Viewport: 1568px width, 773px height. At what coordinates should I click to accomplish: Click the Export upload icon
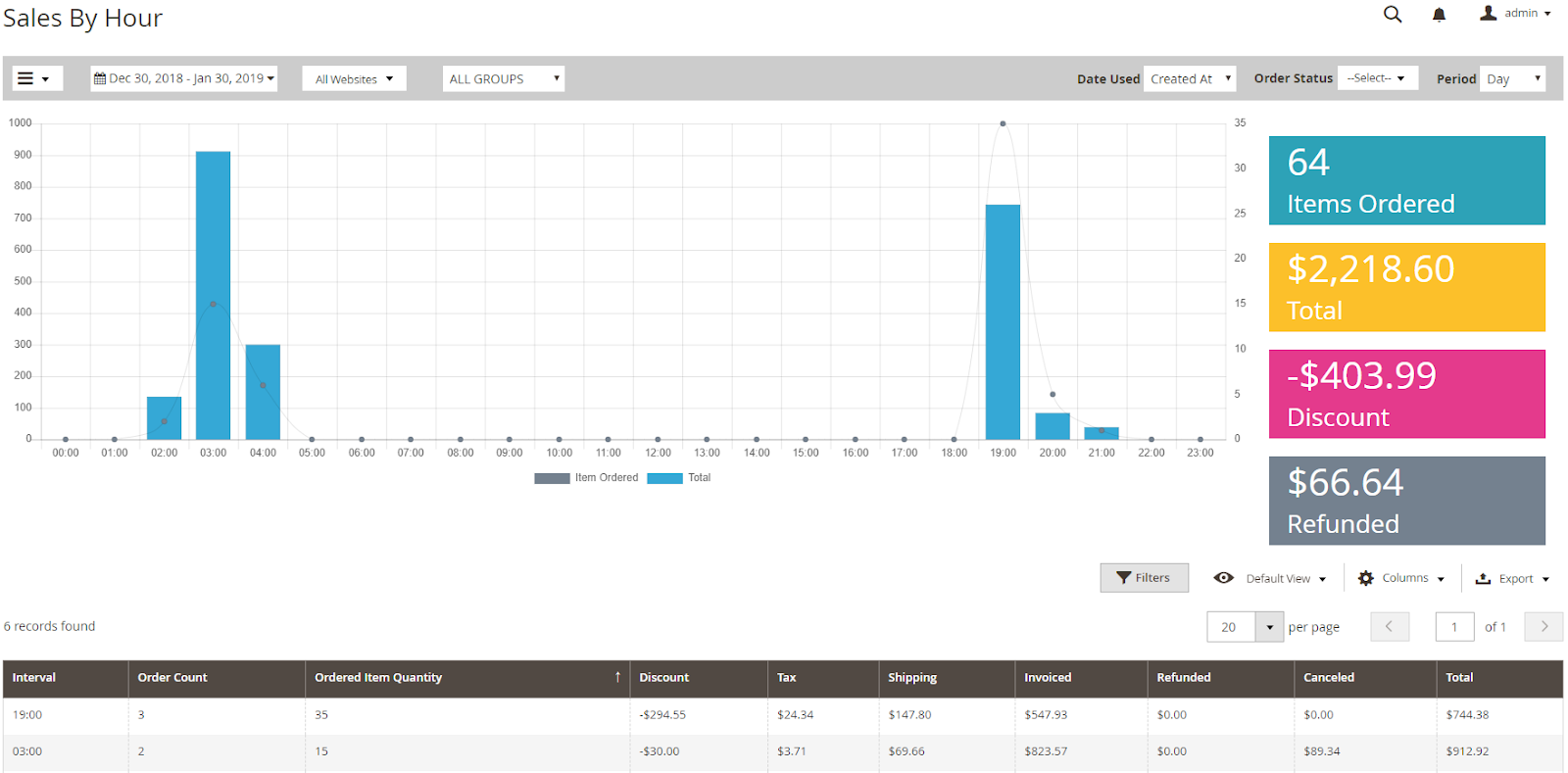(x=1484, y=579)
